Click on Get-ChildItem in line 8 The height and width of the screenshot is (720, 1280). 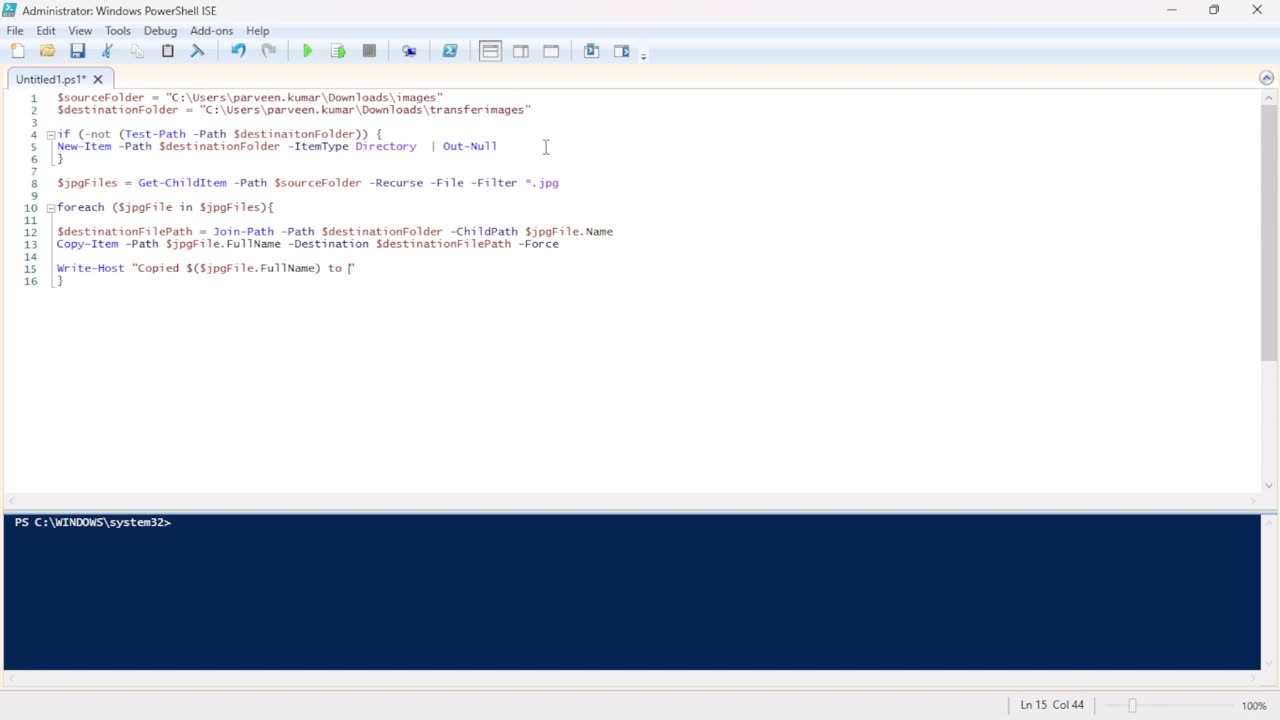[182, 183]
